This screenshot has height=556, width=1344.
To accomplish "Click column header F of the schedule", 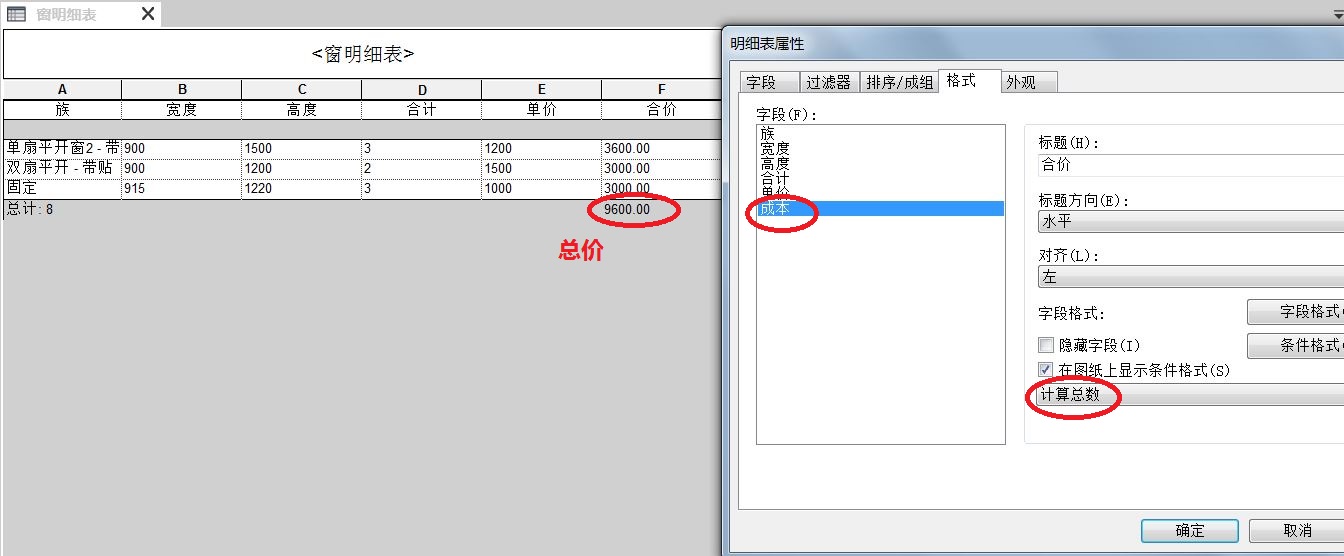I will [x=661, y=89].
